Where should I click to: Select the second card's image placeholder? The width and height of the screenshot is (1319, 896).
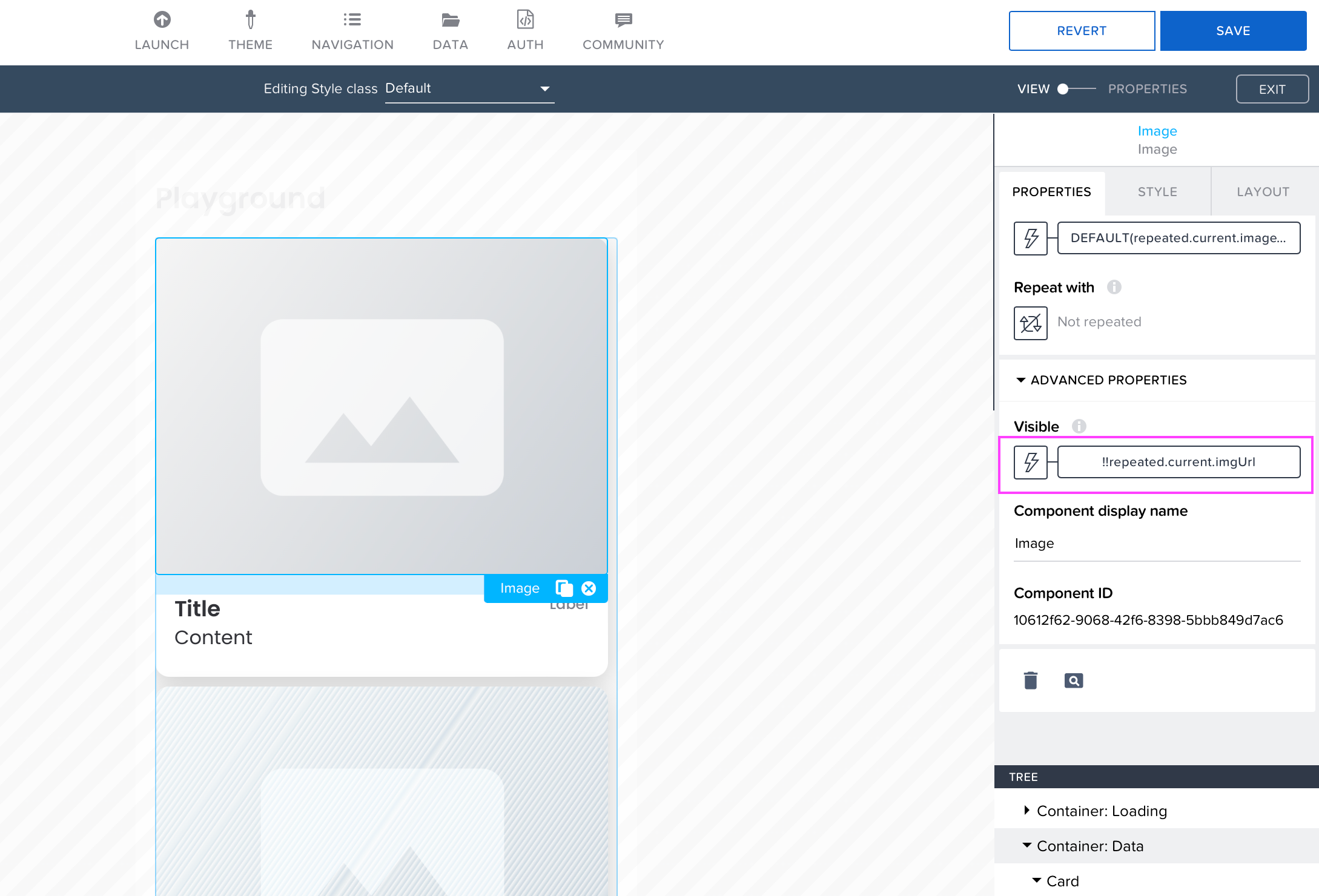[x=382, y=791]
